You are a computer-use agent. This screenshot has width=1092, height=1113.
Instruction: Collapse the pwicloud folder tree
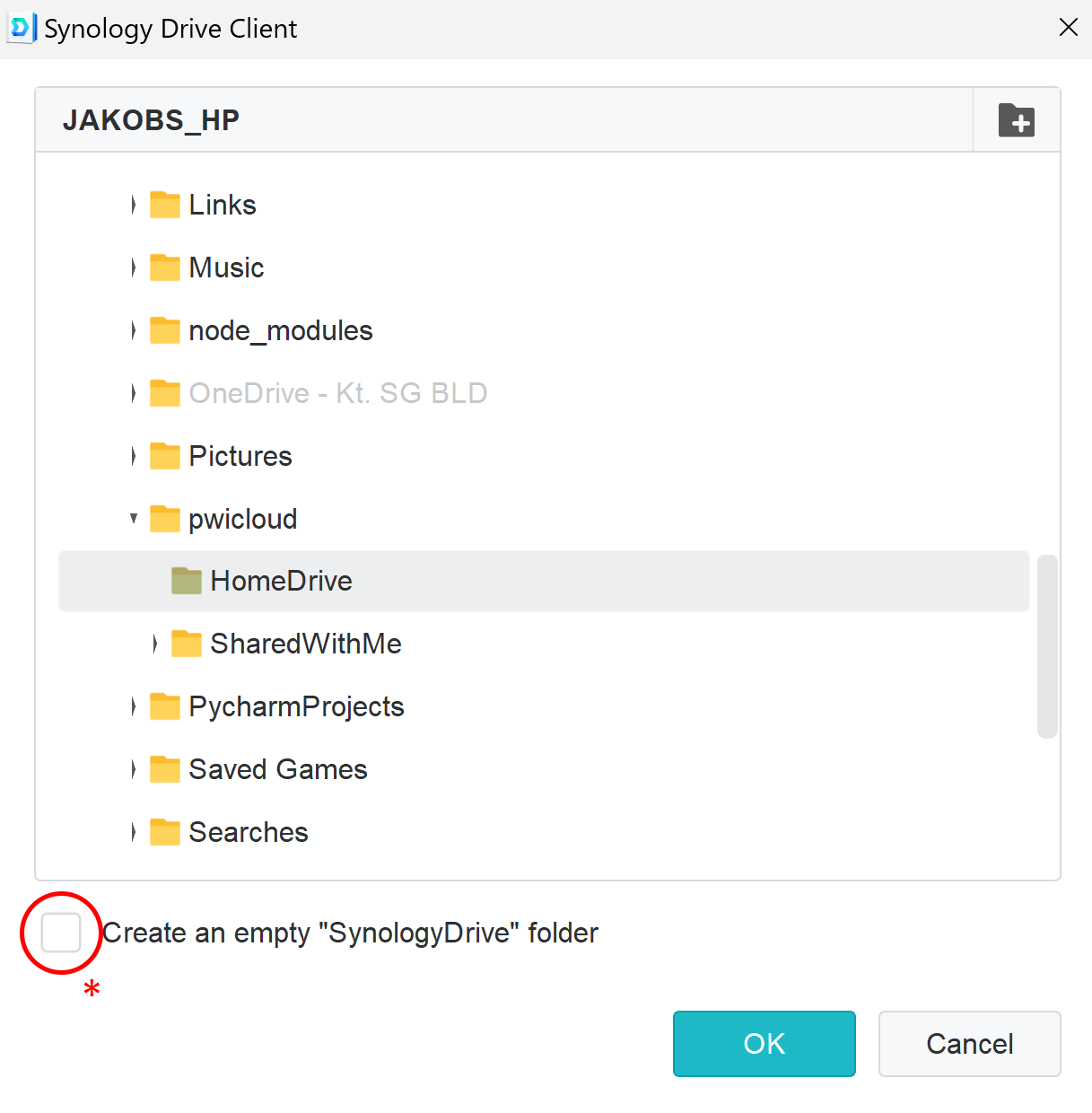[134, 518]
